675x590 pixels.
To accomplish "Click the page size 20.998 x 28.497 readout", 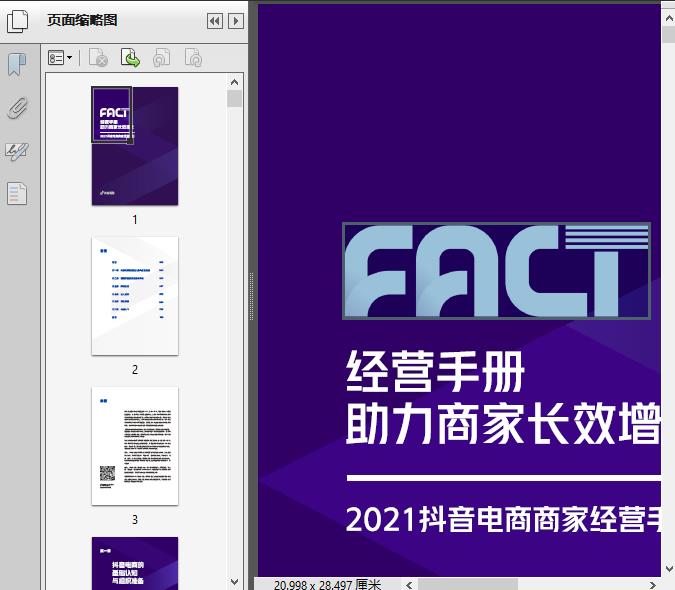I will tap(327, 584).
